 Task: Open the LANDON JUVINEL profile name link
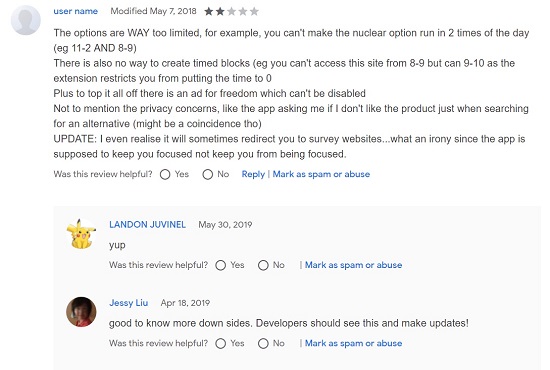(147, 224)
